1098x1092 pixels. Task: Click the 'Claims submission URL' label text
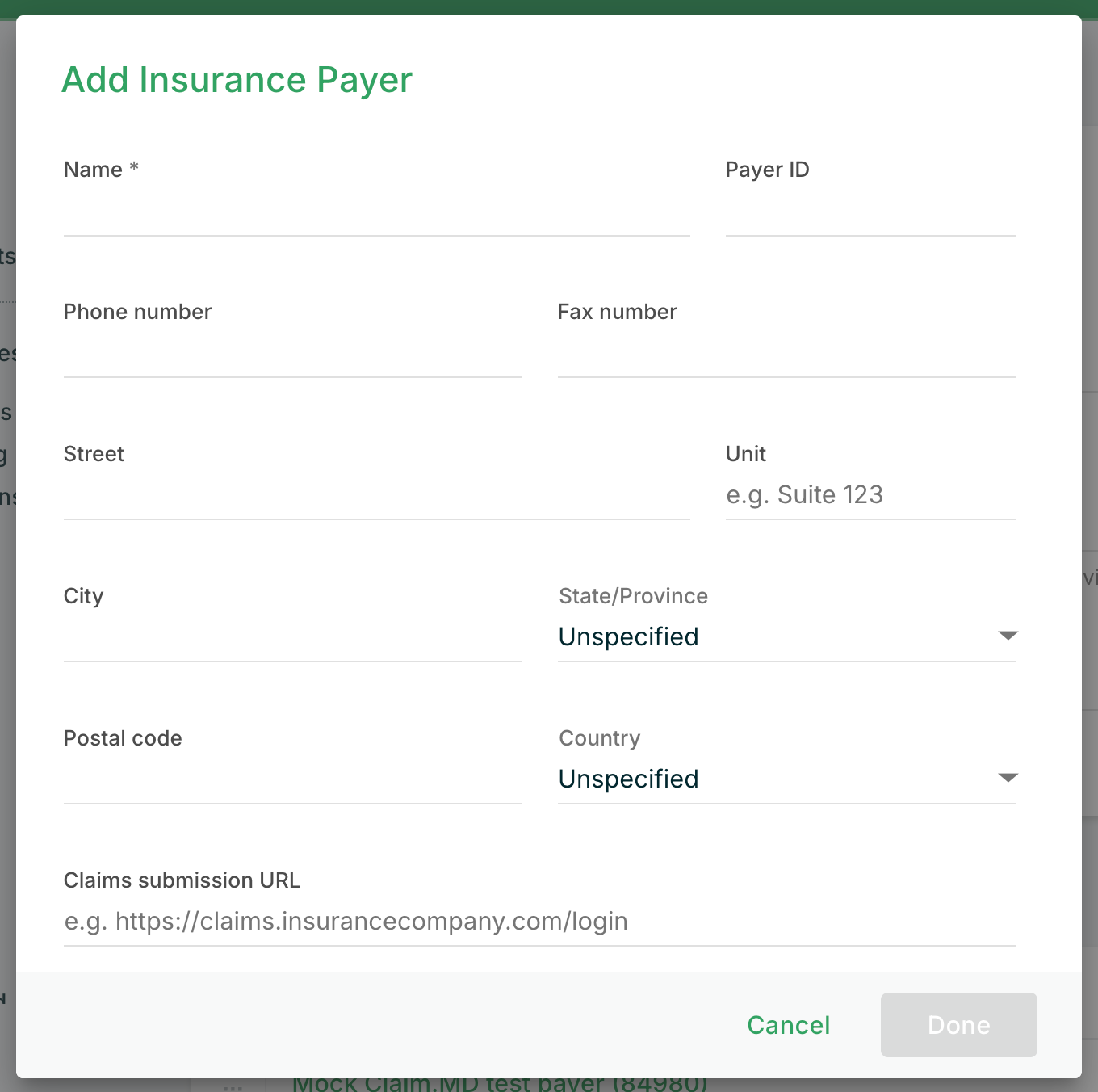[182, 880]
